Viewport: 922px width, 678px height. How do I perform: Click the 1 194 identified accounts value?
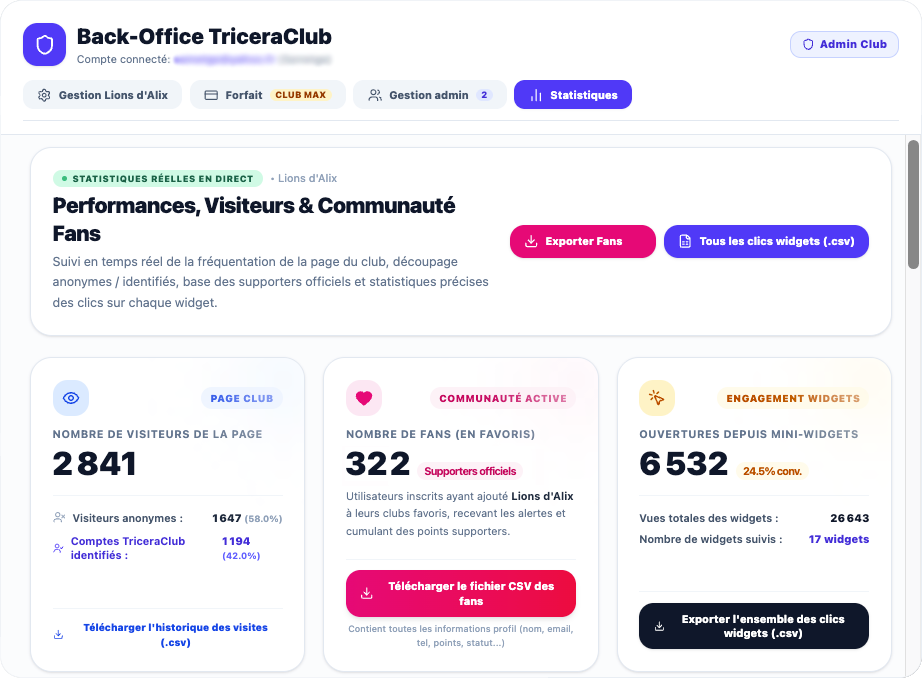click(x=236, y=541)
